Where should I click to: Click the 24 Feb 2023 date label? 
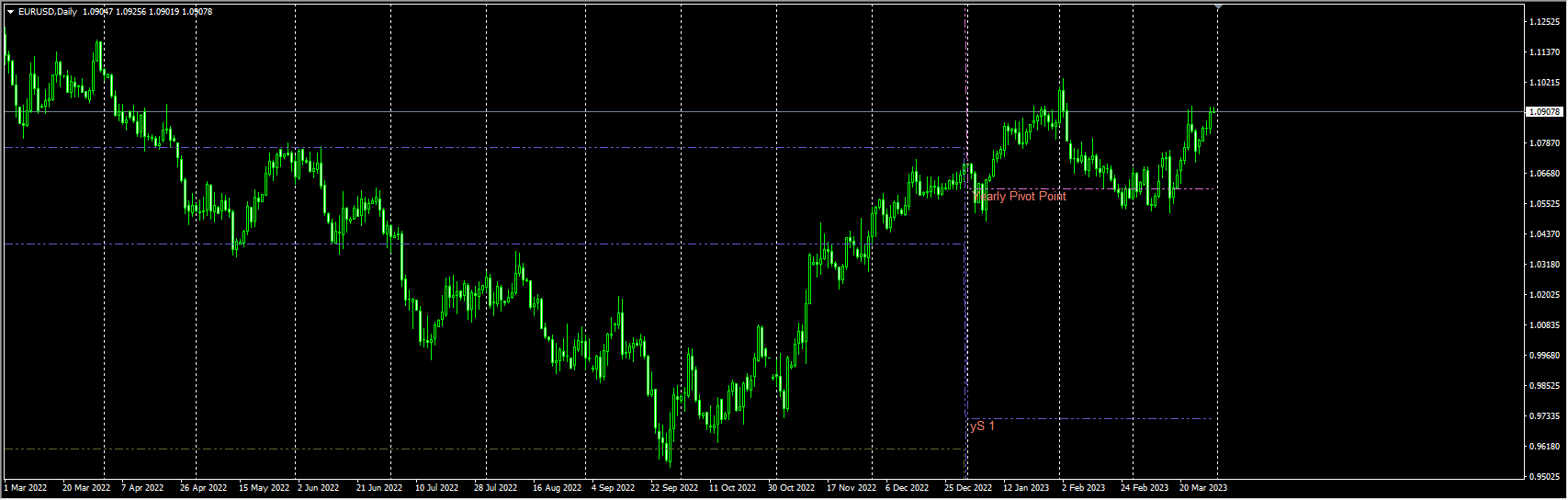point(1145,488)
